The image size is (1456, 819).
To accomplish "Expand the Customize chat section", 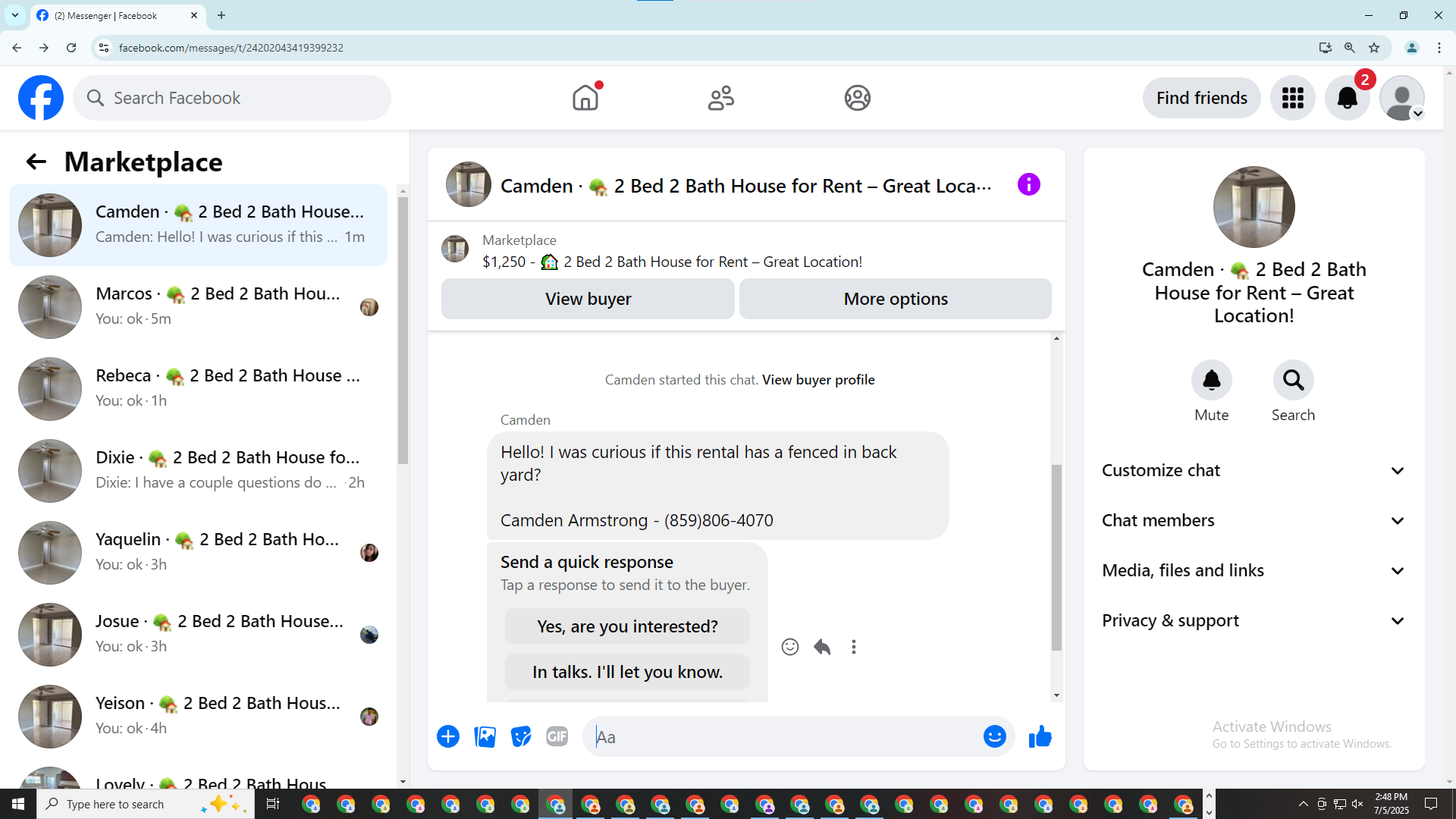I will [1254, 471].
